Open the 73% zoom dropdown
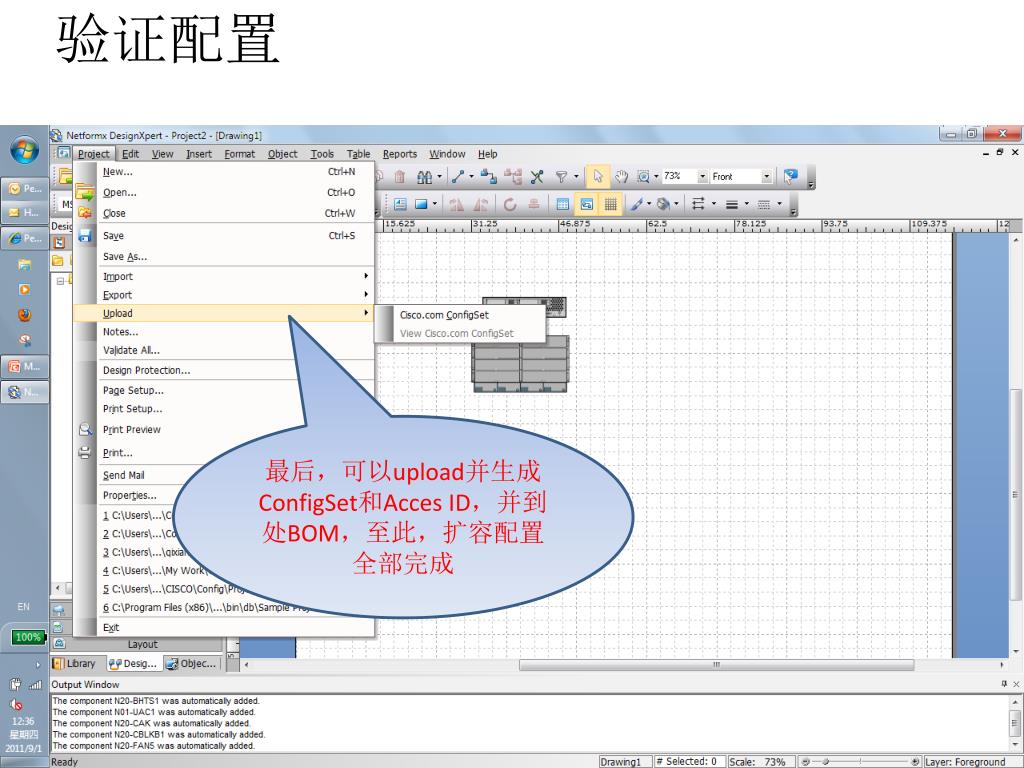 [703, 176]
